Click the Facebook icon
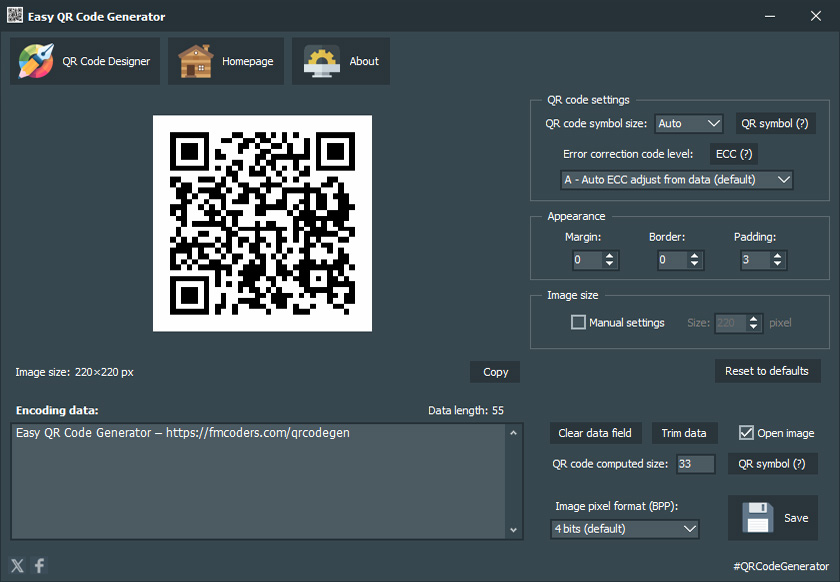 (39, 565)
